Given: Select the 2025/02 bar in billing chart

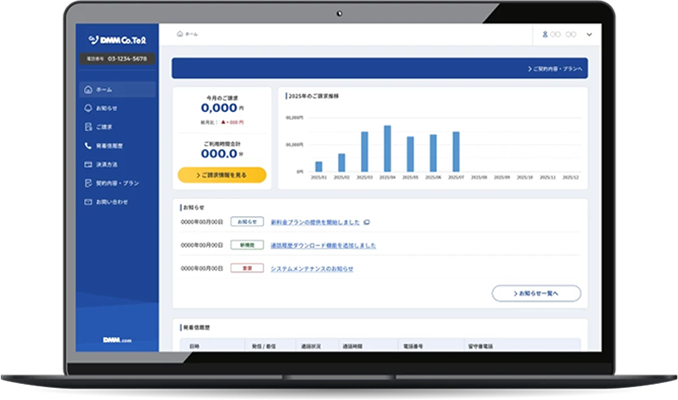Looking at the screenshot, I should pos(342,163).
